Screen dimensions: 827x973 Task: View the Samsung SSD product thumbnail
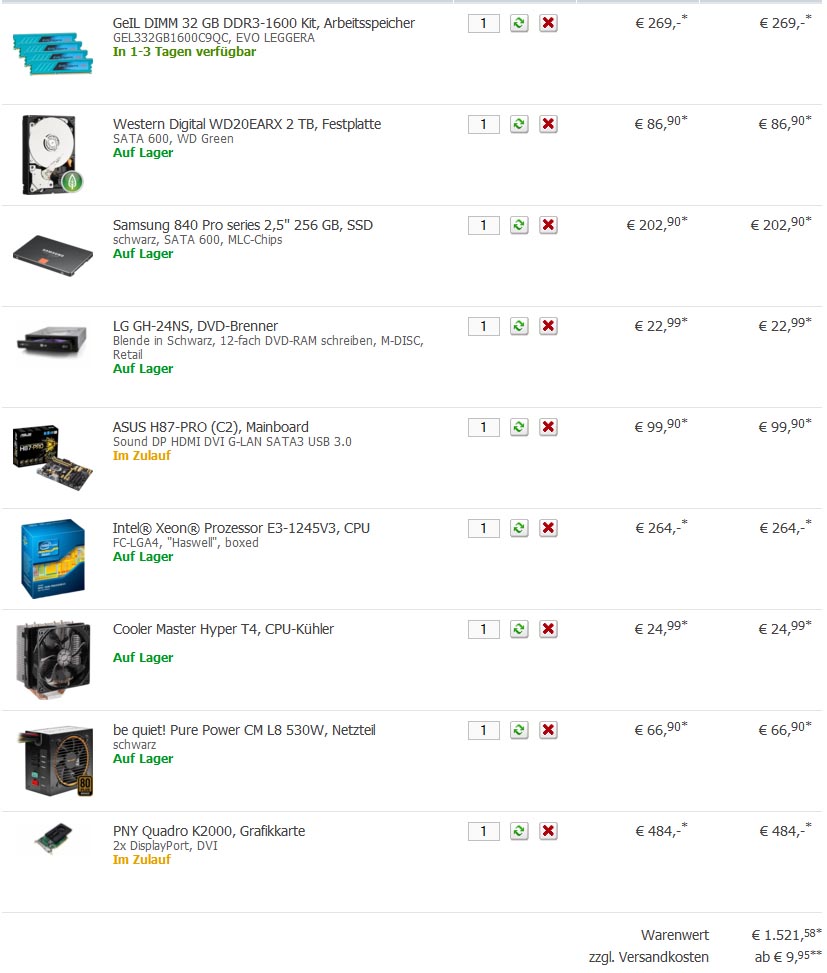(x=53, y=255)
